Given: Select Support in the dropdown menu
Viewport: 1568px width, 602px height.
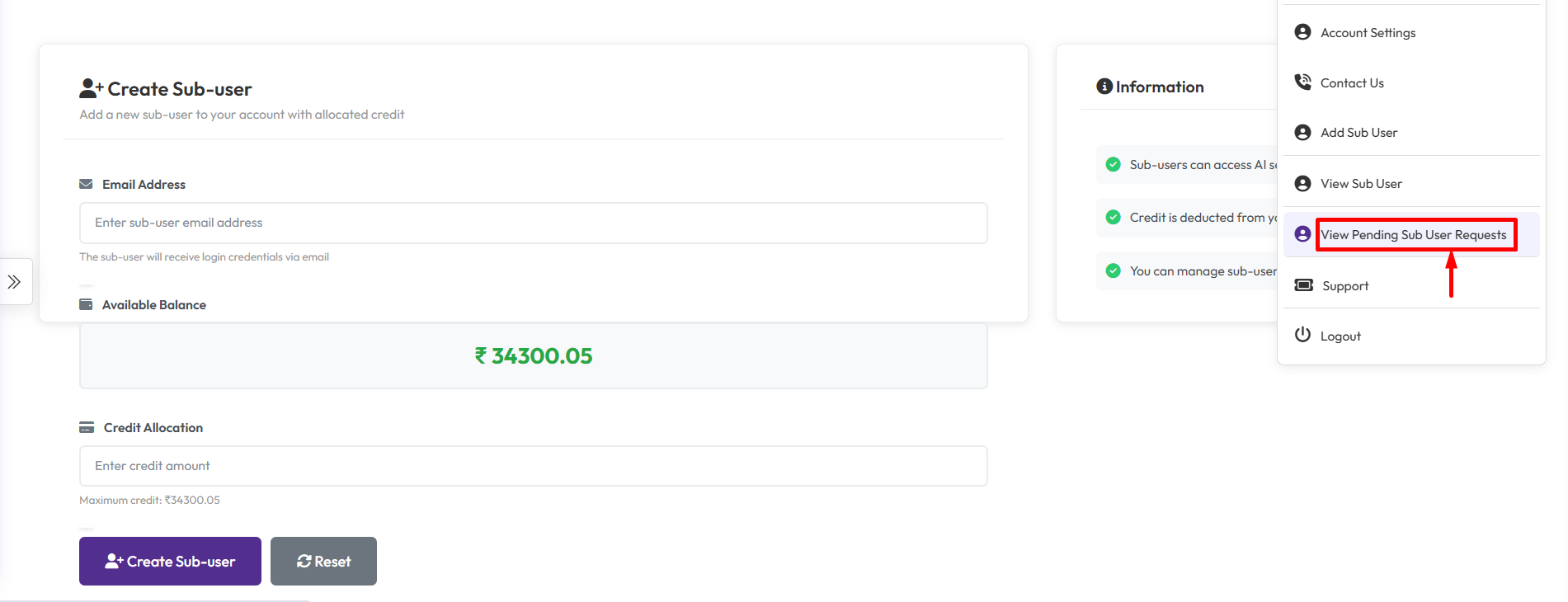Looking at the screenshot, I should 1345,286.
